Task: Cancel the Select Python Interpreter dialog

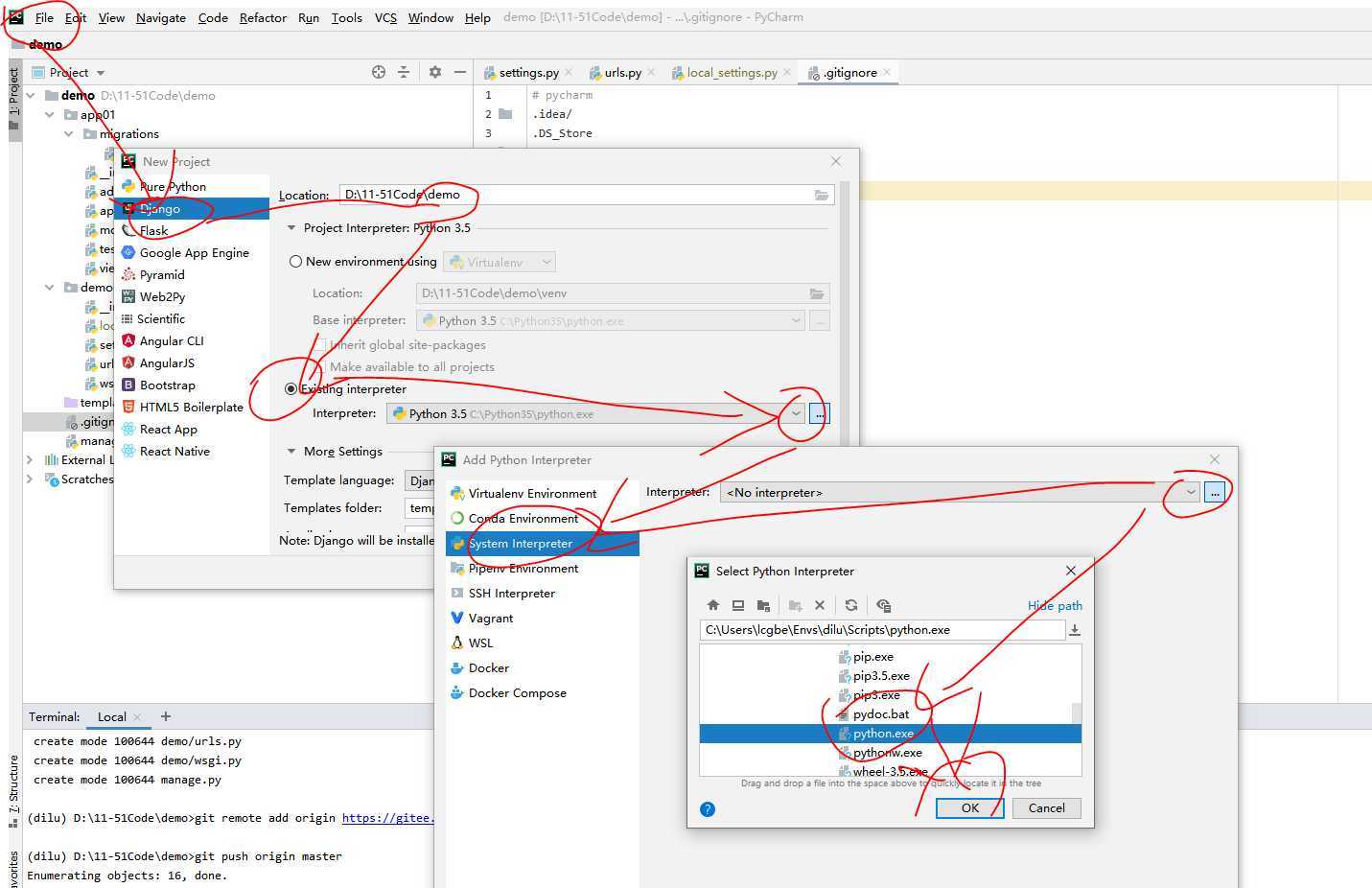Action: click(x=1047, y=807)
